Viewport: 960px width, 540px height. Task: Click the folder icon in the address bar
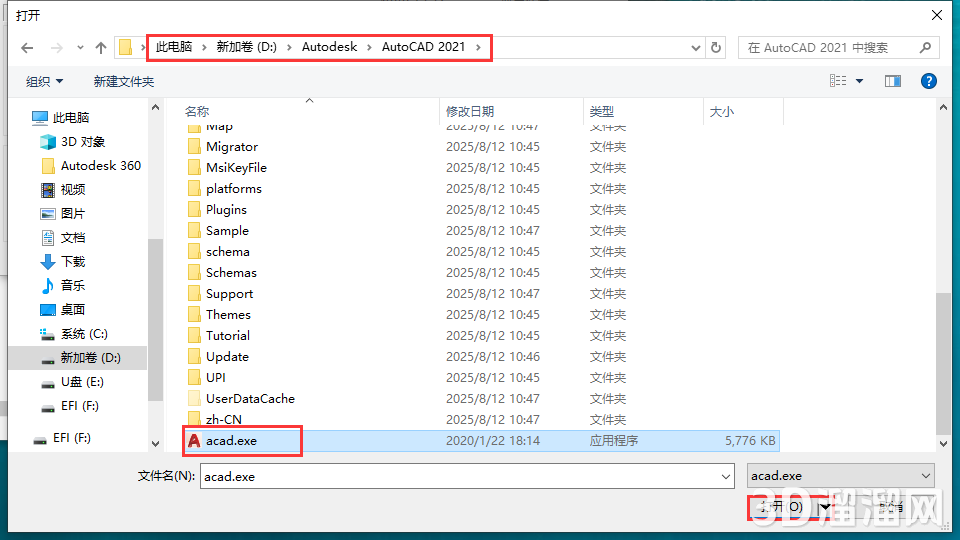click(126, 47)
